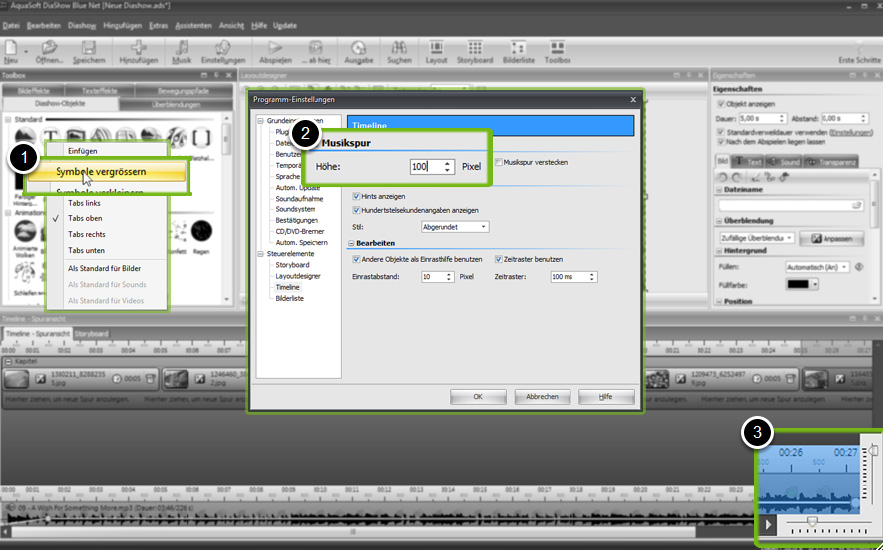Open the Füllen Automatisch dropdown
Image resolution: width=883 pixels, height=550 pixels.
click(x=816, y=267)
